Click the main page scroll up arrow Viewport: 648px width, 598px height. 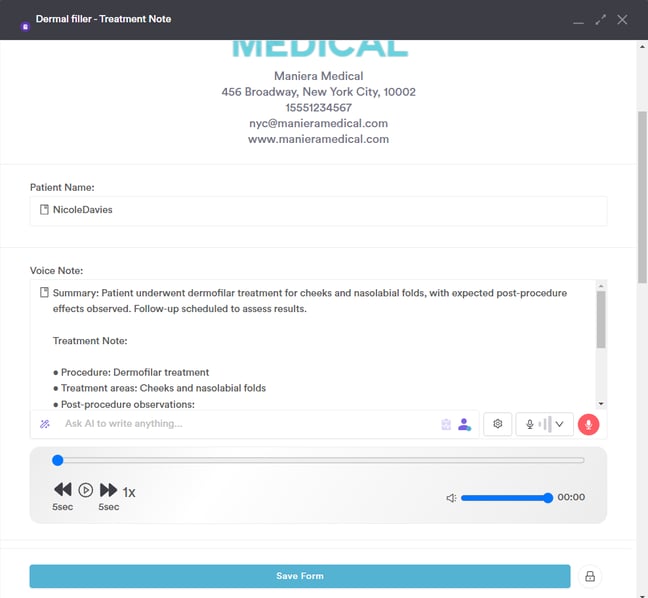click(642, 46)
